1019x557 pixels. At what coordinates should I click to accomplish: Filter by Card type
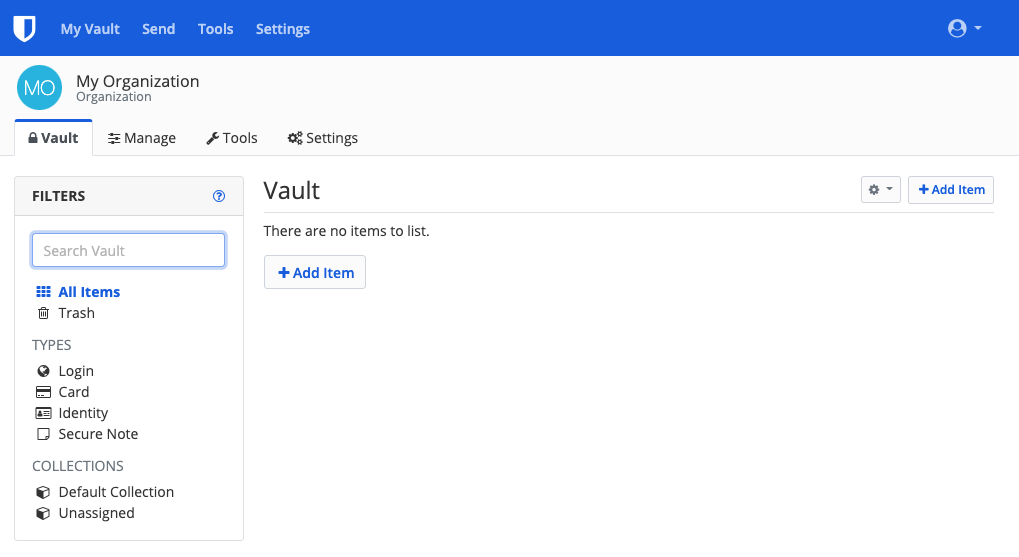[x=73, y=392]
